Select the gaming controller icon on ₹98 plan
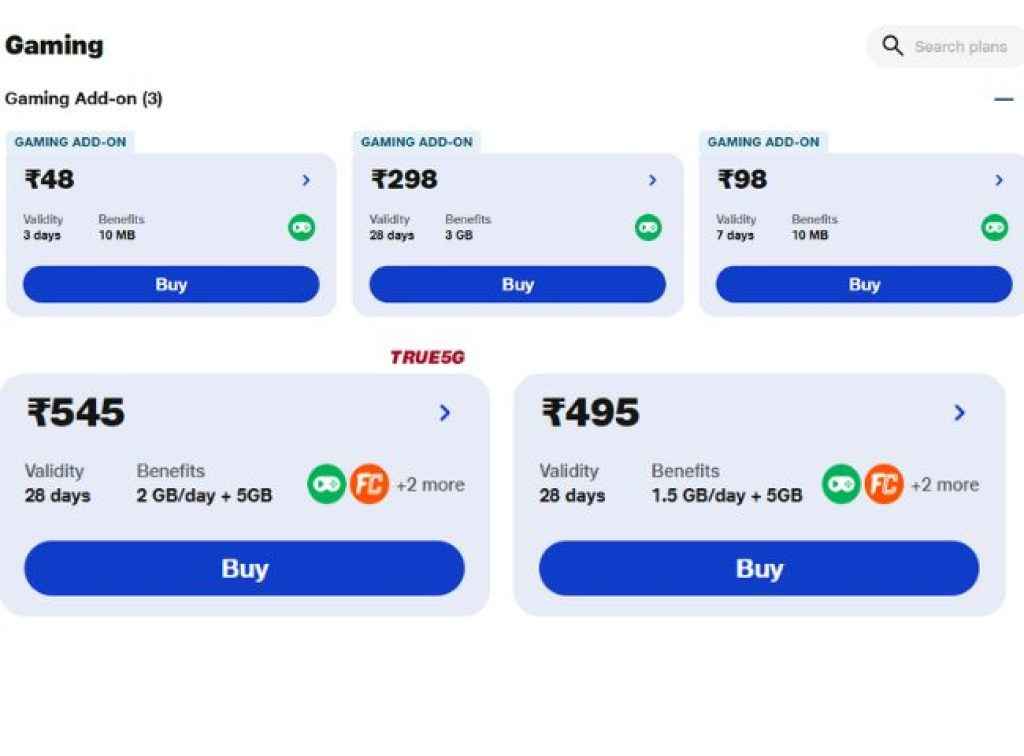 point(995,227)
